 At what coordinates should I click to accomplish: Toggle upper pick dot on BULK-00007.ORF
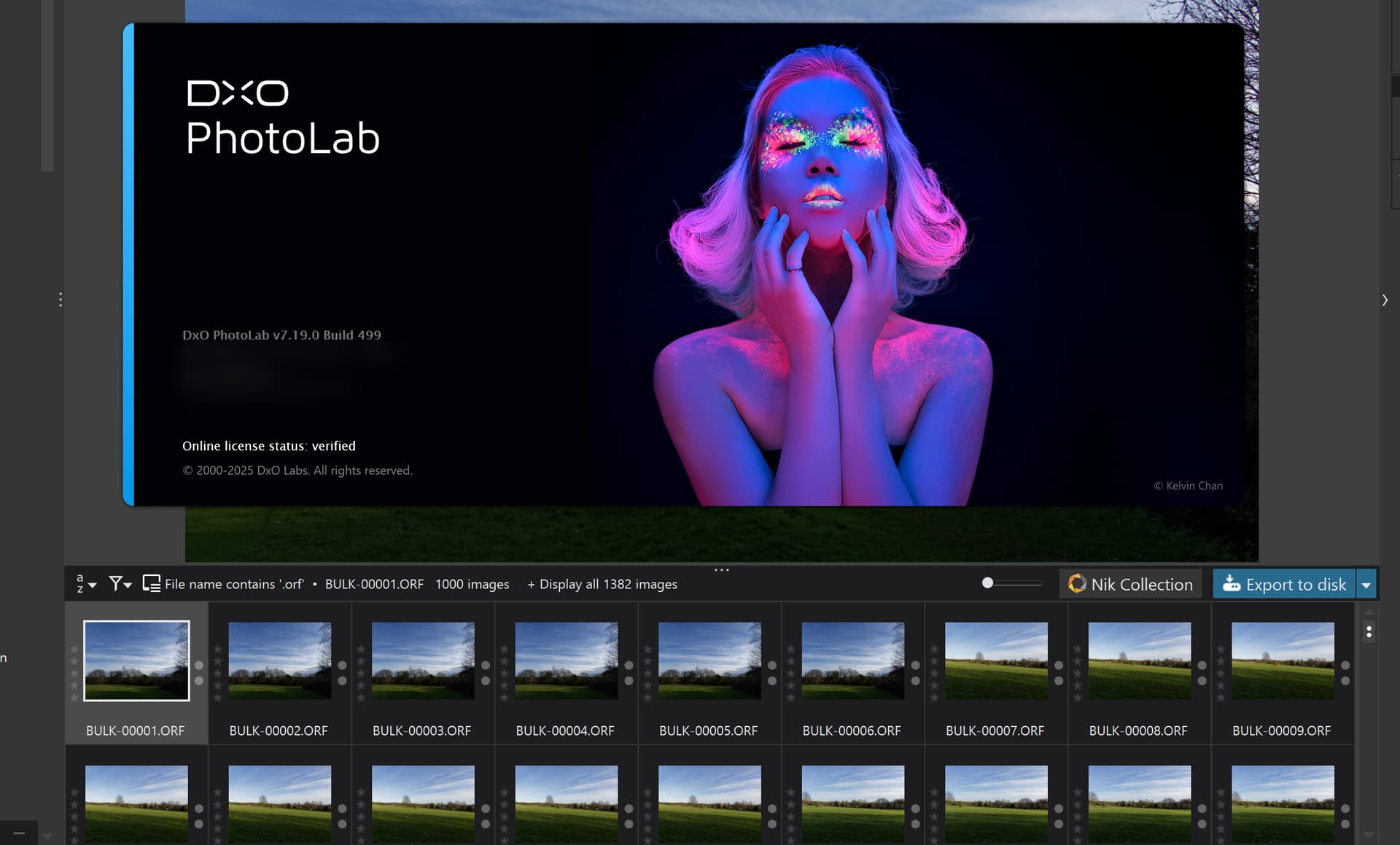click(x=1059, y=665)
